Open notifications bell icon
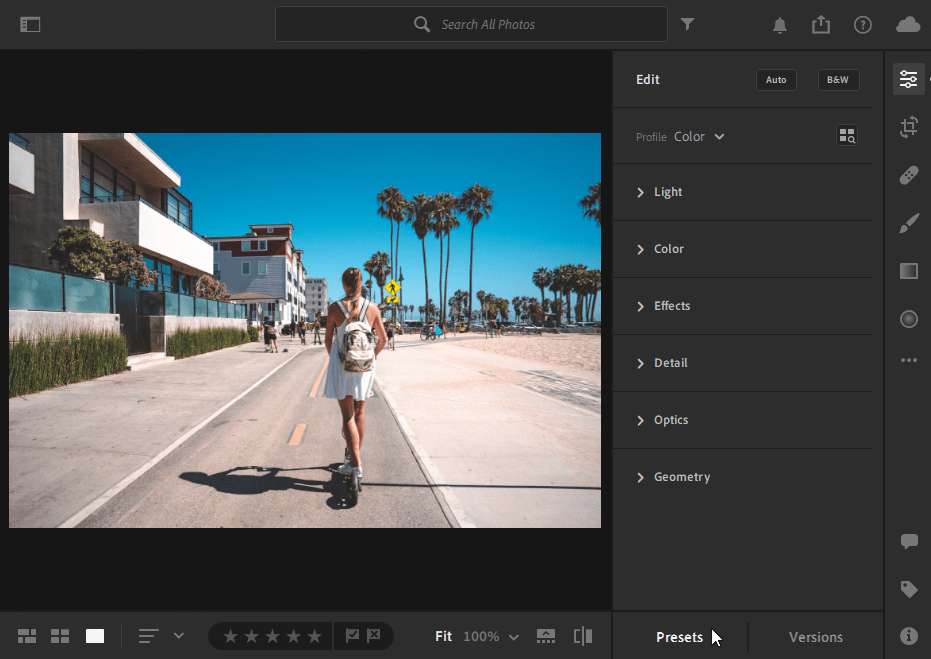The width and height of the screenshot is (931, 659). [780, 25]
